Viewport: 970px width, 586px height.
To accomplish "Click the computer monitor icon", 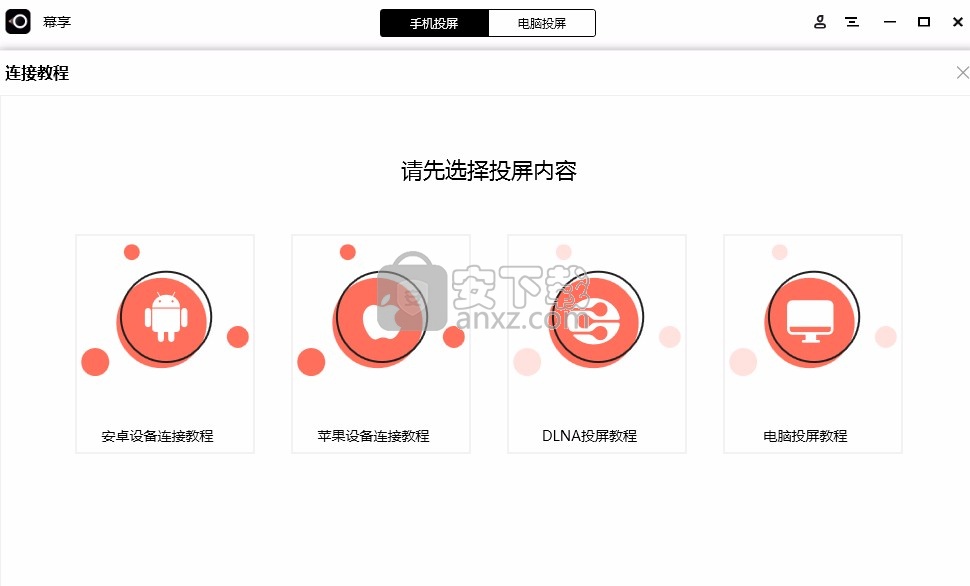I will (810, 321).
